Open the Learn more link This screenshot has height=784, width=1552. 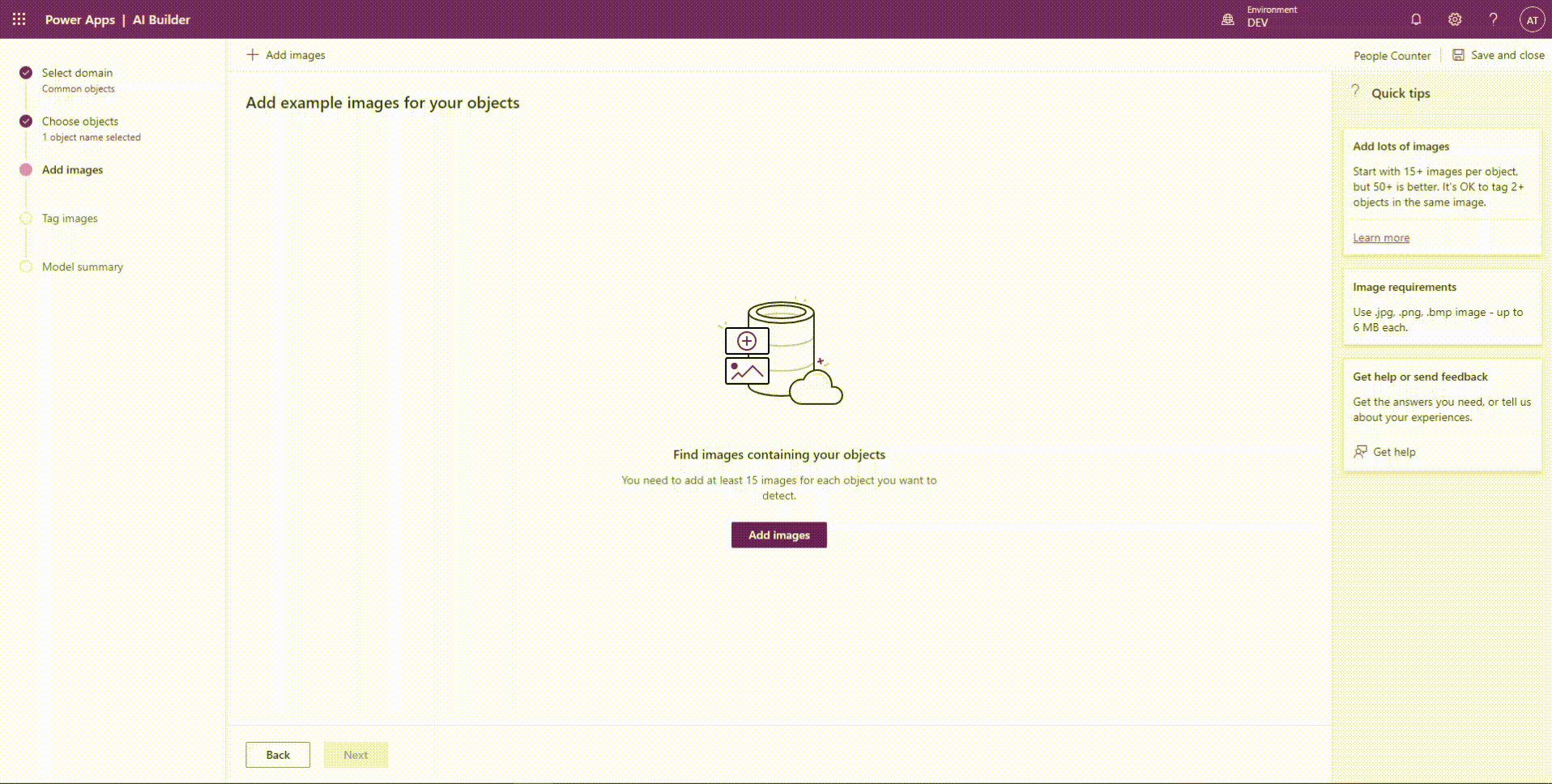1380,238
